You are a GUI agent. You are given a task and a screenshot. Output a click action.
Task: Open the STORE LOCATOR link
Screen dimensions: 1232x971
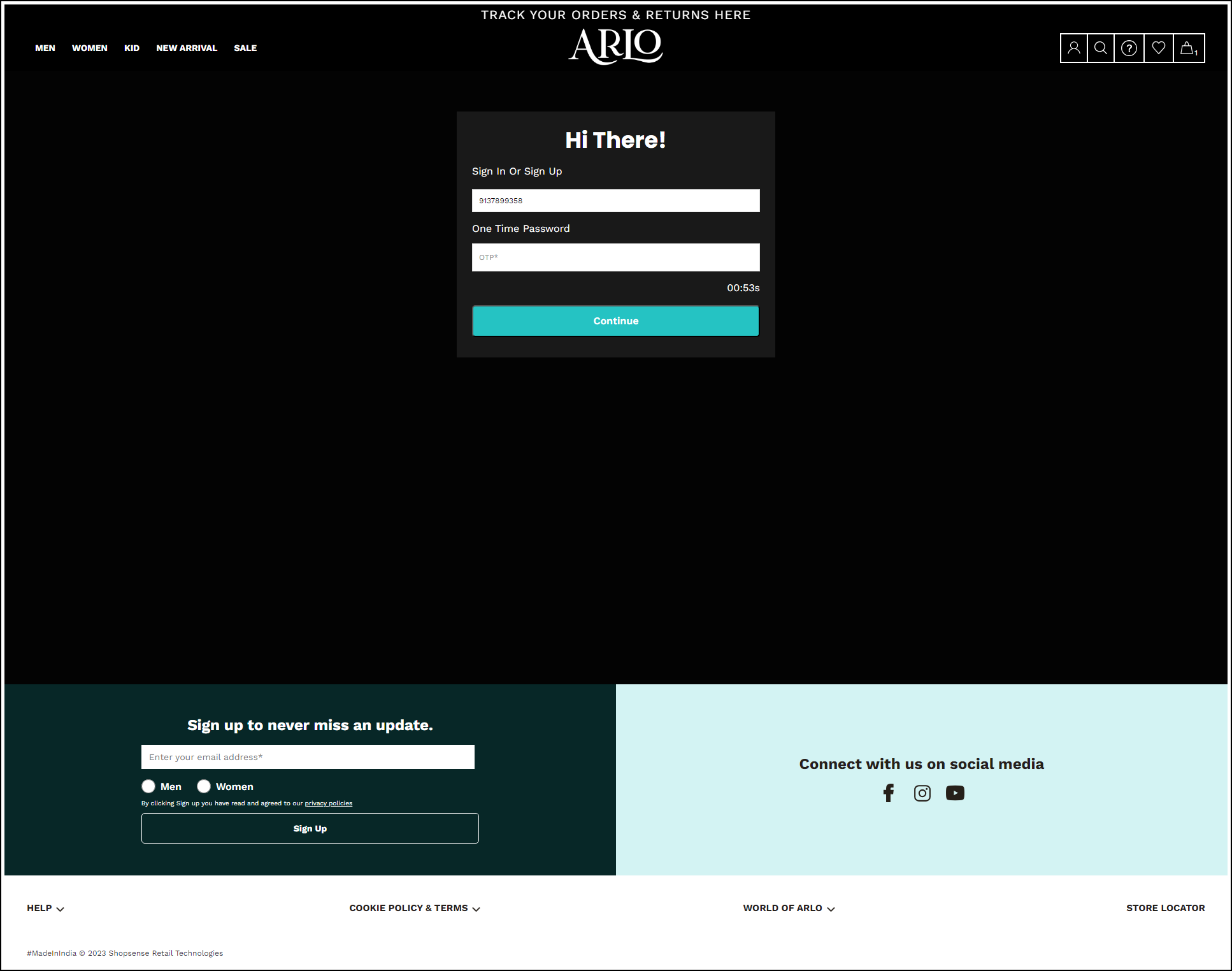[1165, 908]
